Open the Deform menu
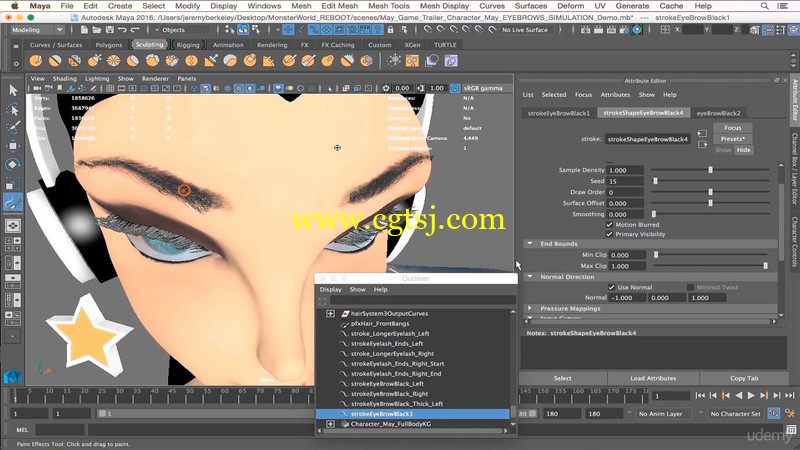Screen dimensions: 800x450 click(x=570, y=6)
